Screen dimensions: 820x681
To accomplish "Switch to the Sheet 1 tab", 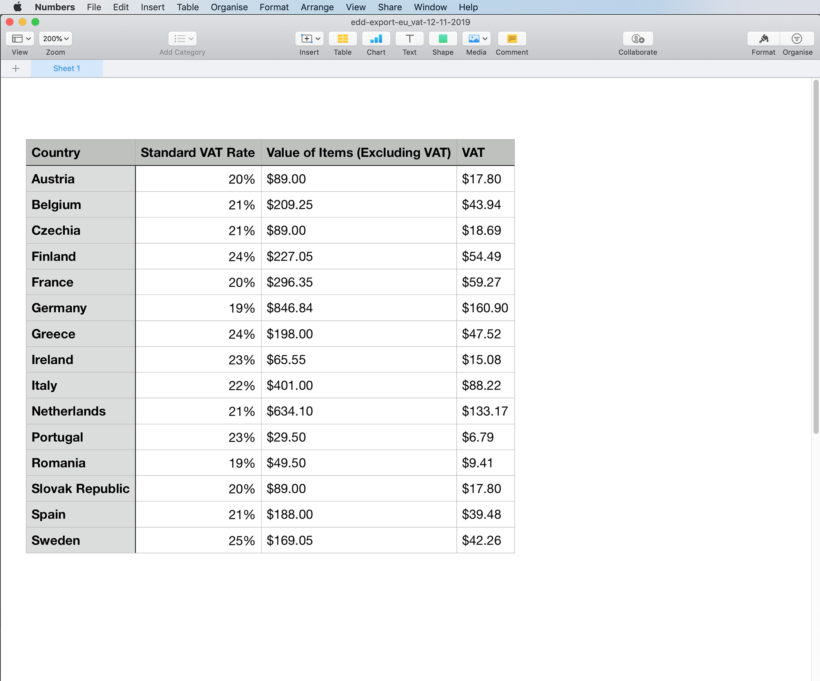I will [x=66, y=68].
